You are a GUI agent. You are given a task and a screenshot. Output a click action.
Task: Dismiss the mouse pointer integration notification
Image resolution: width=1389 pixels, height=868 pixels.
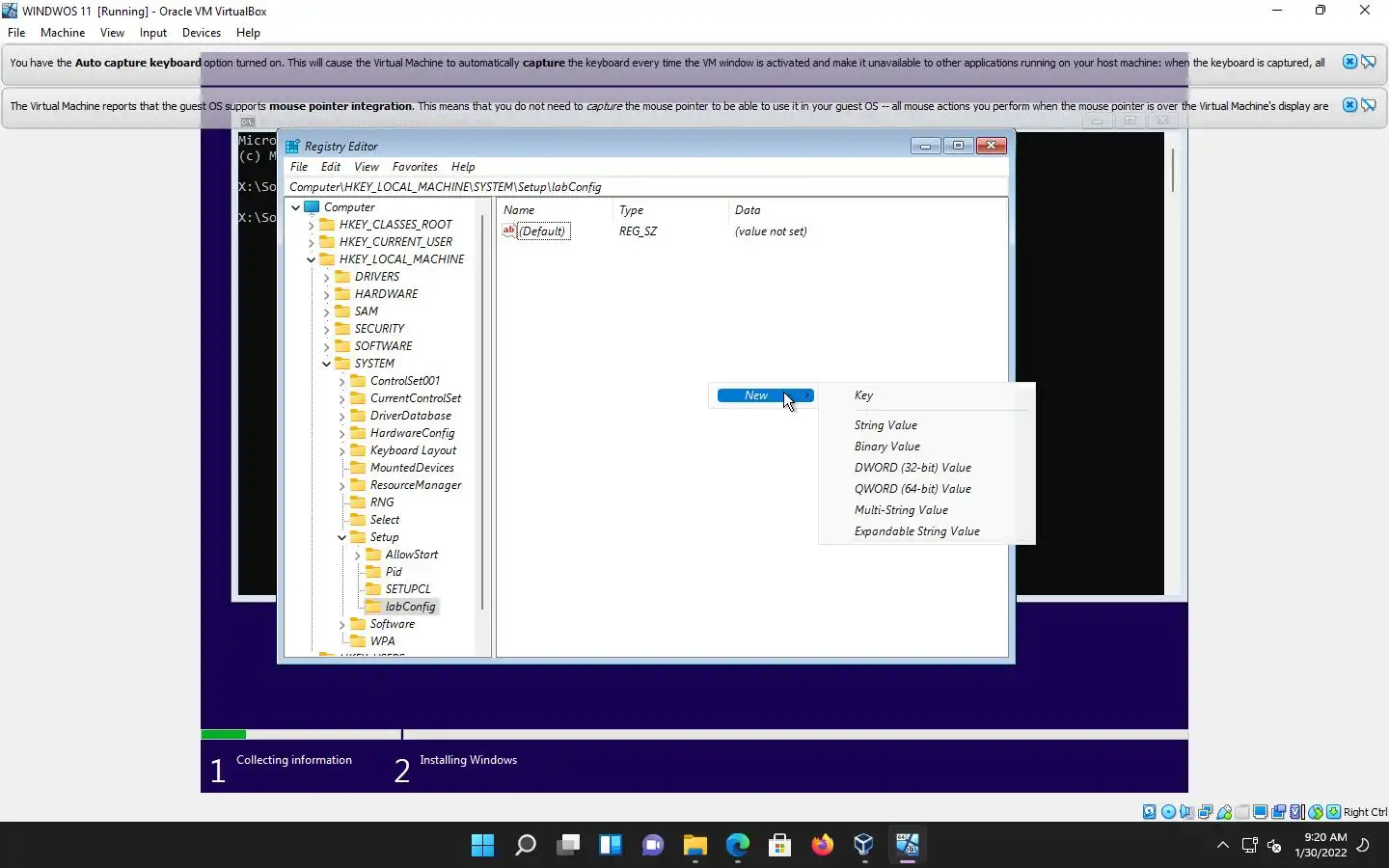coord(1349,105)
